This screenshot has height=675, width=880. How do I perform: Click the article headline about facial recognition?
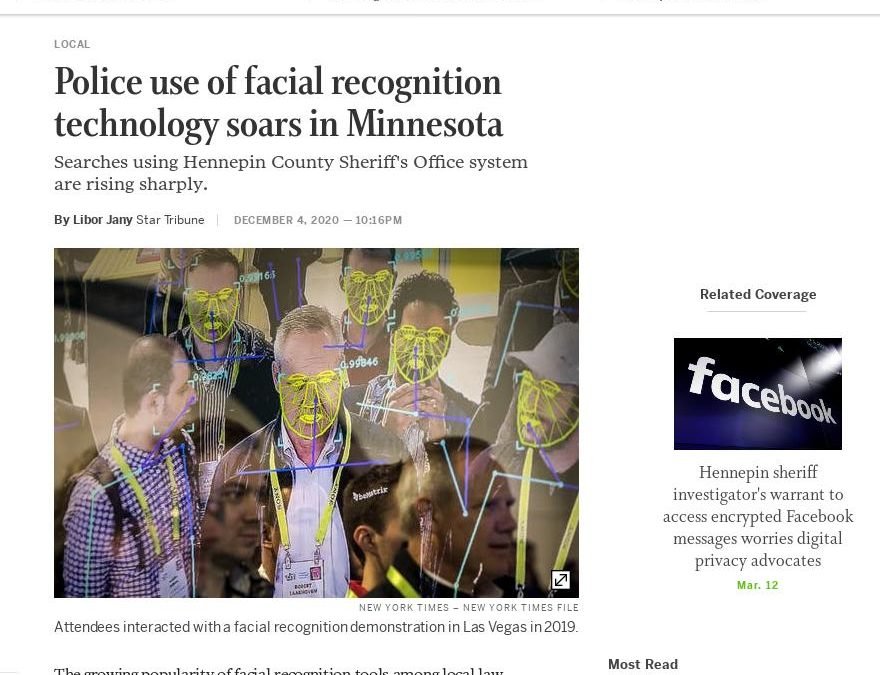[278, 103]
